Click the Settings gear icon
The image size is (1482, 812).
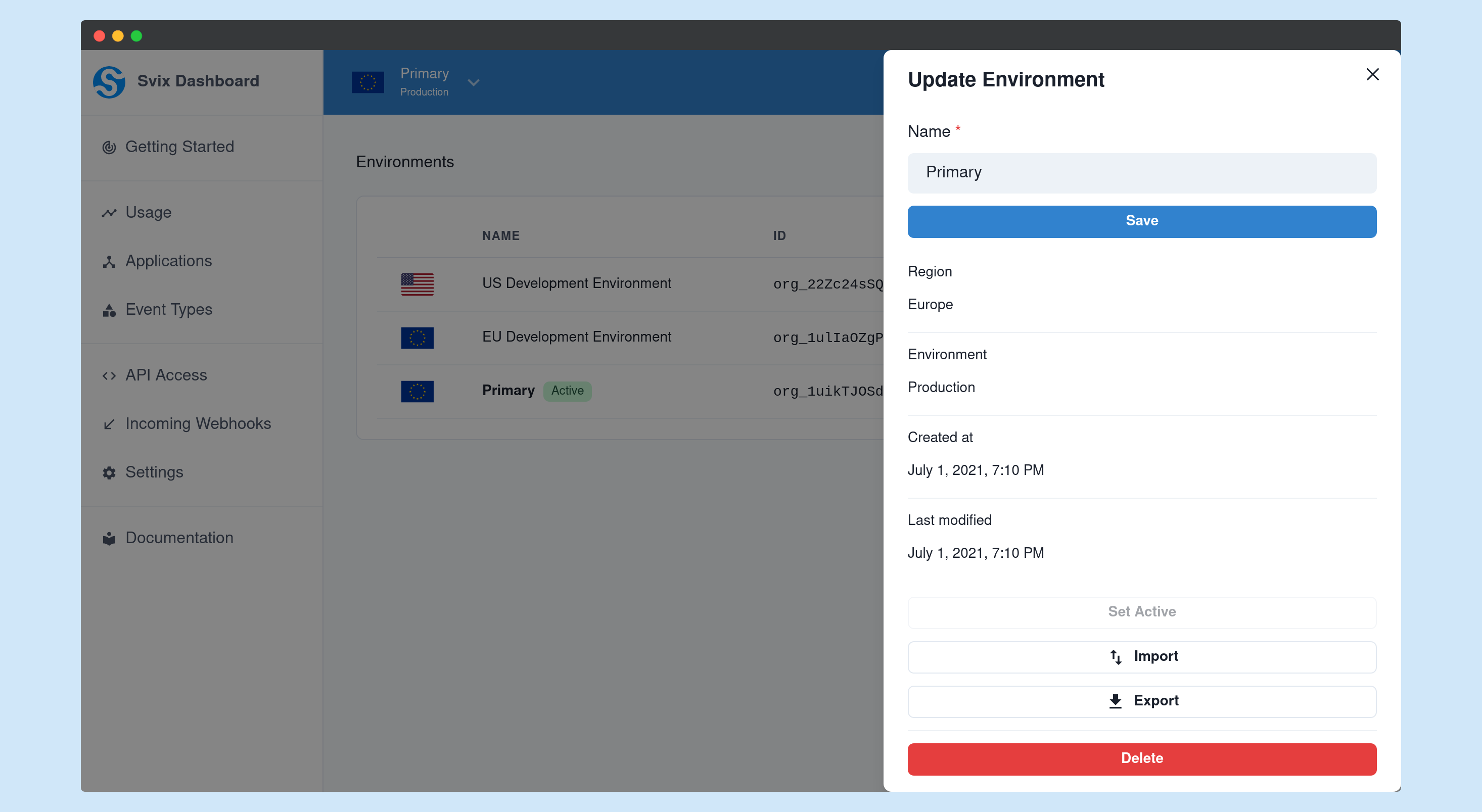click(x=109, y=473)
